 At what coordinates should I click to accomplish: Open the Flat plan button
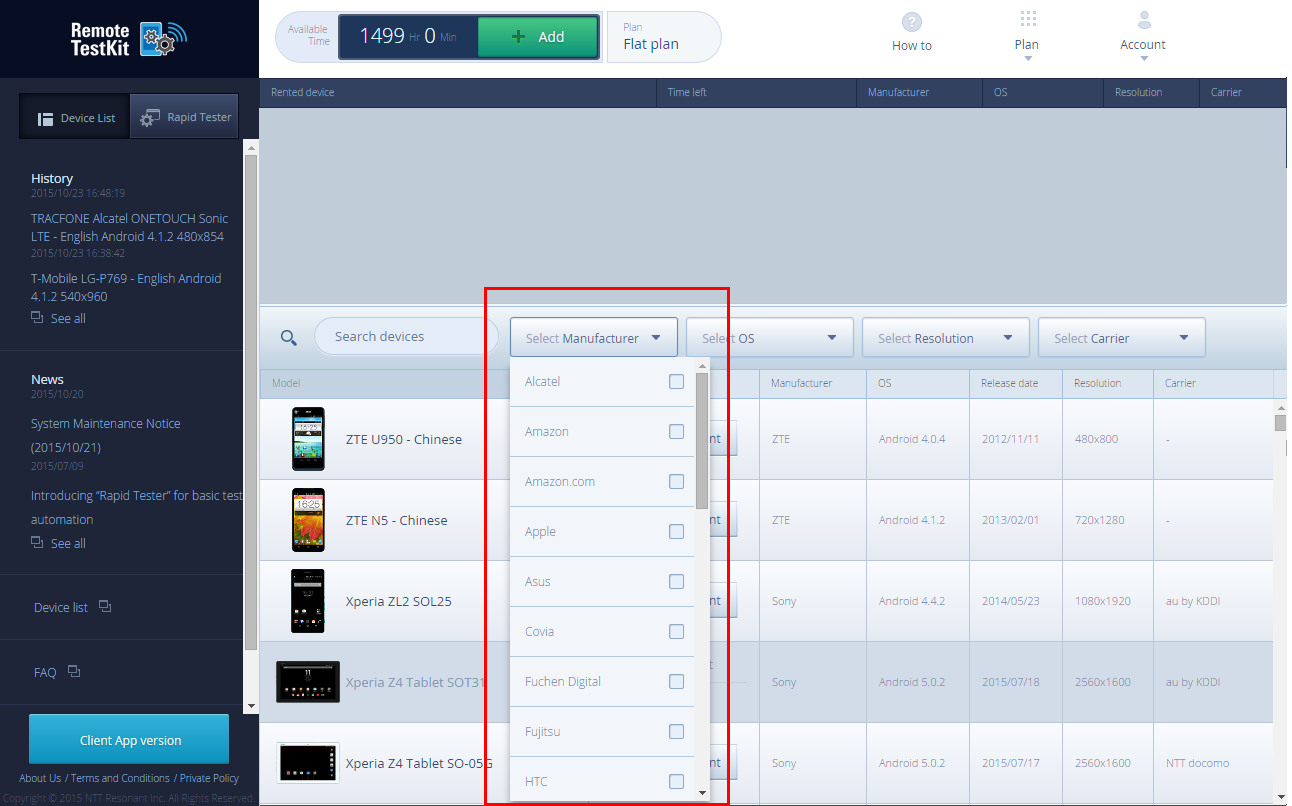[x=664, y=37]
